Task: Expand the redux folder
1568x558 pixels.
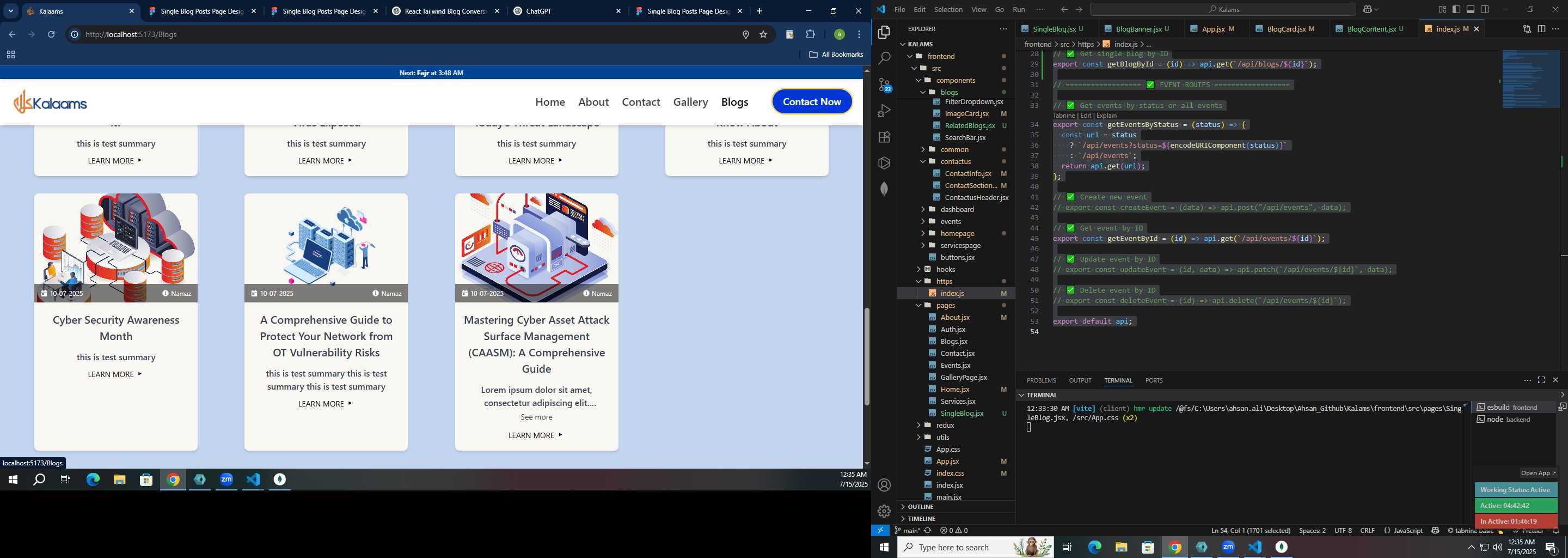Action: [x=918, y=425]
